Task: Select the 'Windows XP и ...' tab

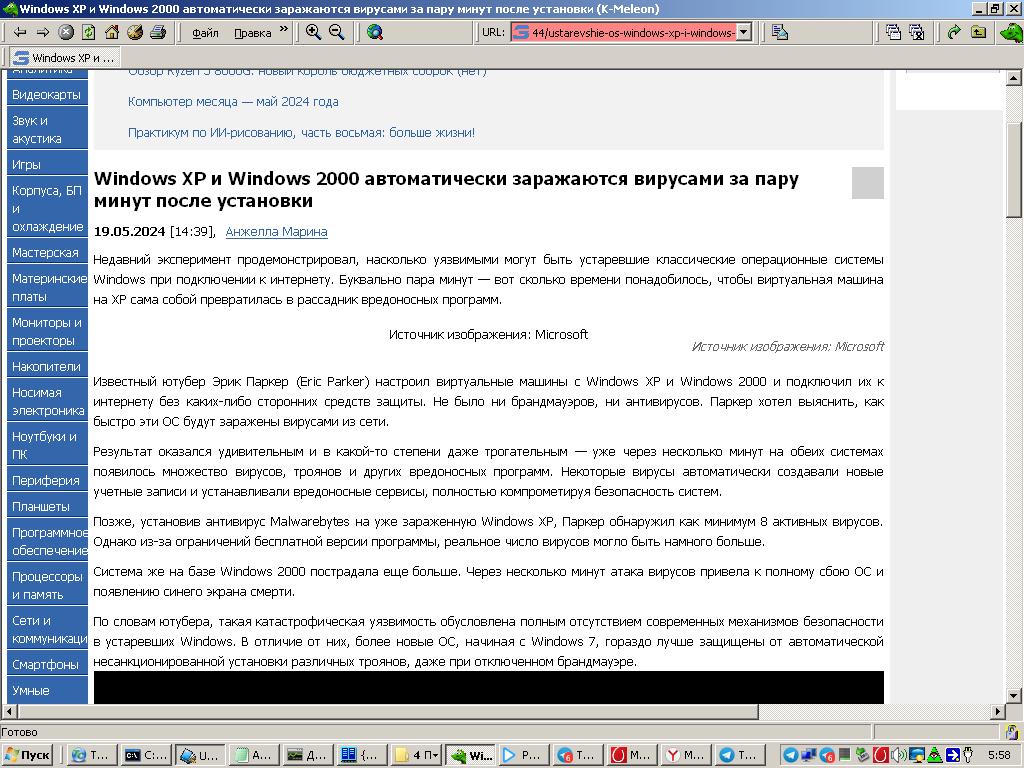Action: [x=64, y=57]
